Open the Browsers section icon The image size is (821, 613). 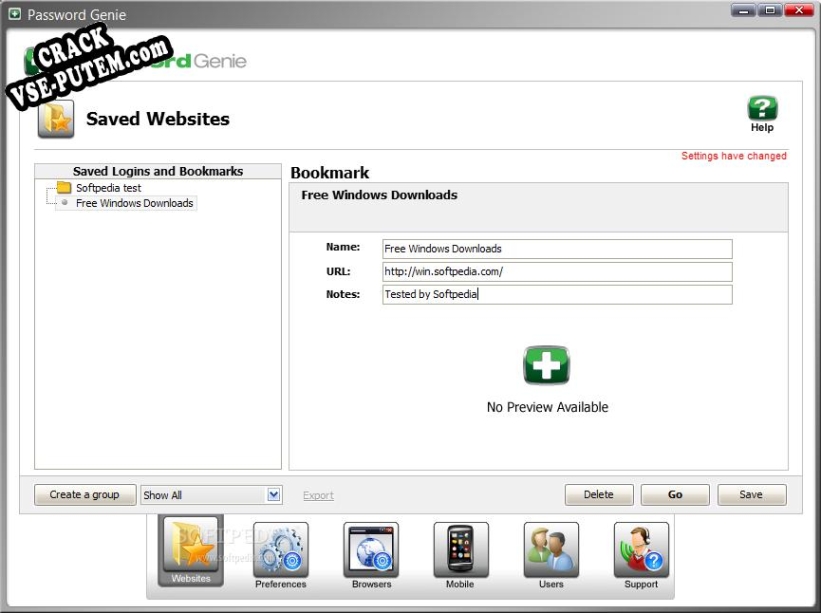coord(371,549)
